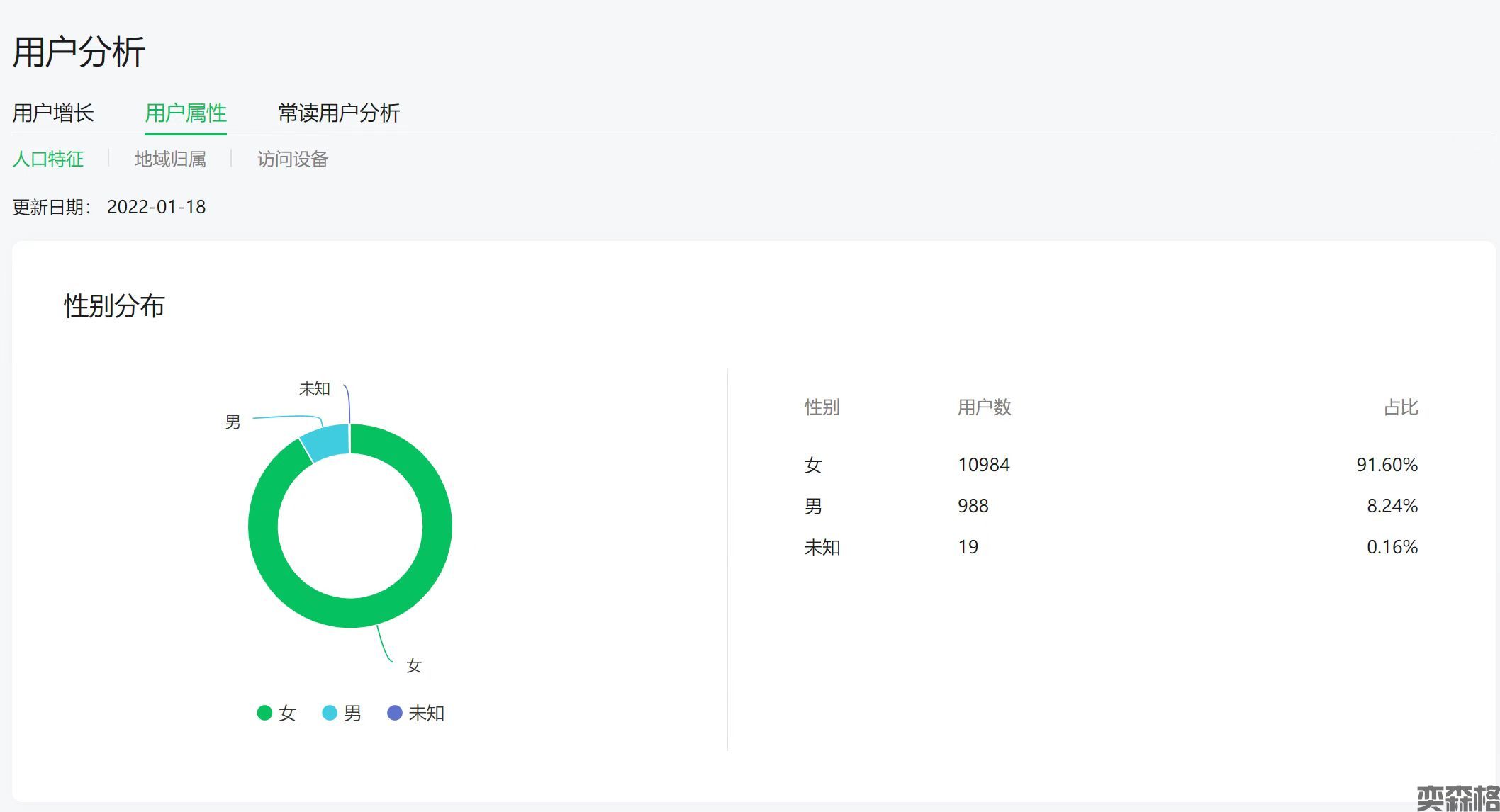Open the 常读用户分析 tab
This screenshot has height=812, width=1500.
[339, 113]
